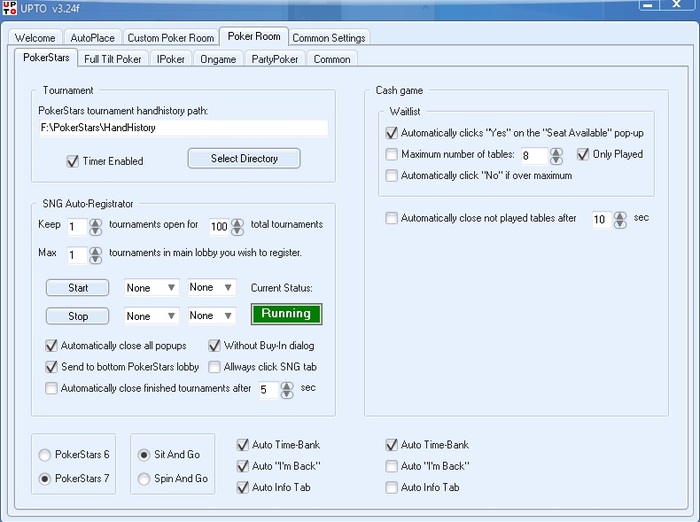This screenshot has height=522, width=700.
Task: Adjust the maximum number of tables spinner arrows
Action: [x=556, y=156]
